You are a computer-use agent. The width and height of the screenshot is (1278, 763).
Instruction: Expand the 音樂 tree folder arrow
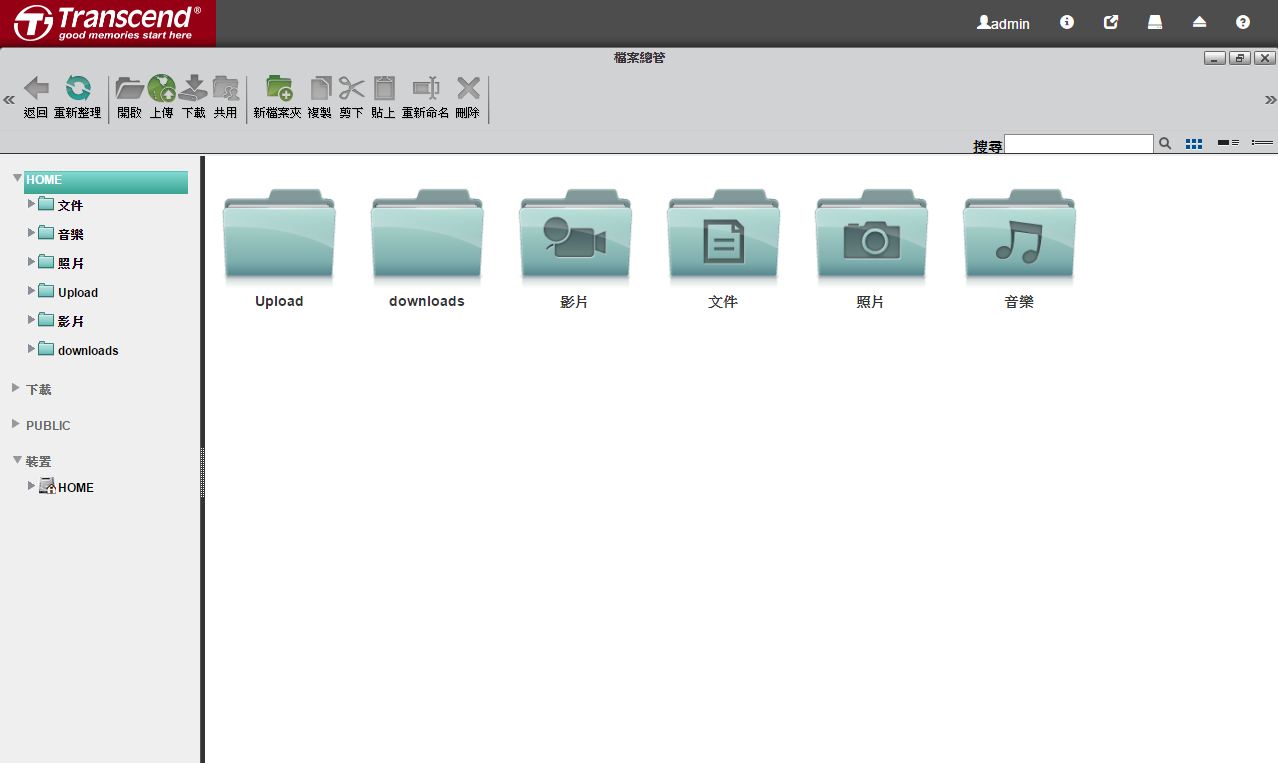[x=32, y=233]
